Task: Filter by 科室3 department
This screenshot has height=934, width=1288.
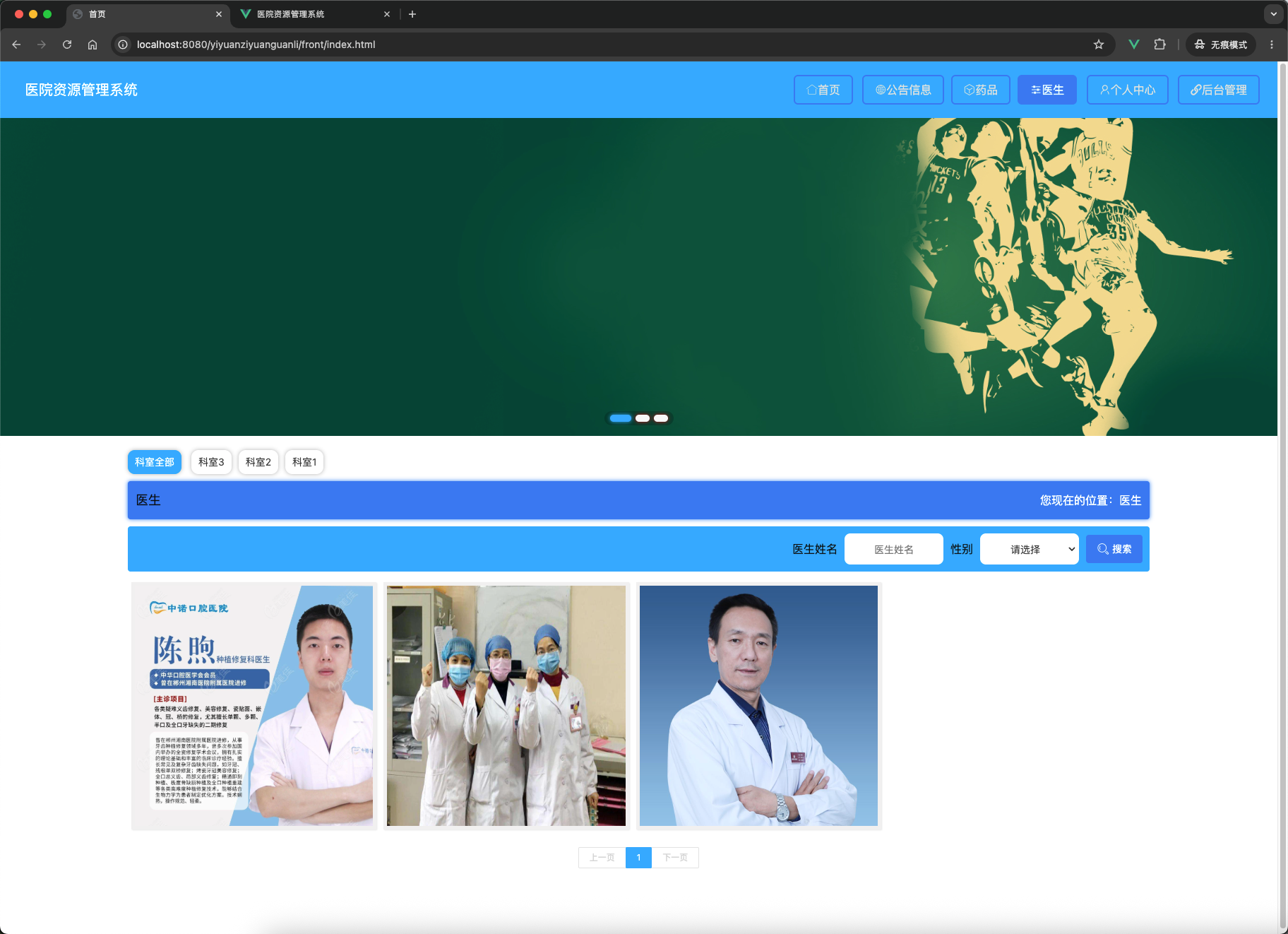Action: click(x=211, y=462)
